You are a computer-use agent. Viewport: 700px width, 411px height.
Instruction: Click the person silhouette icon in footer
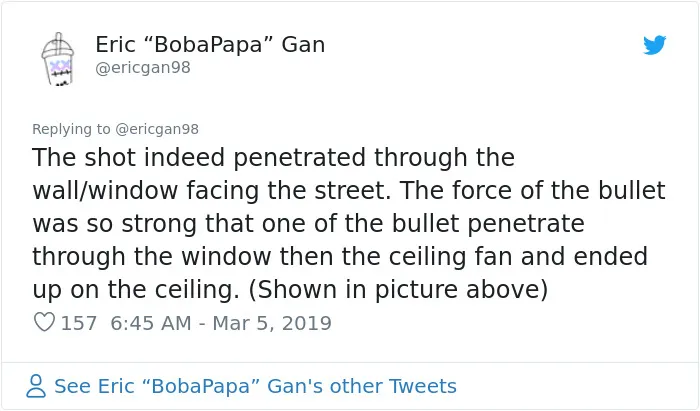(x=36, y=386)
